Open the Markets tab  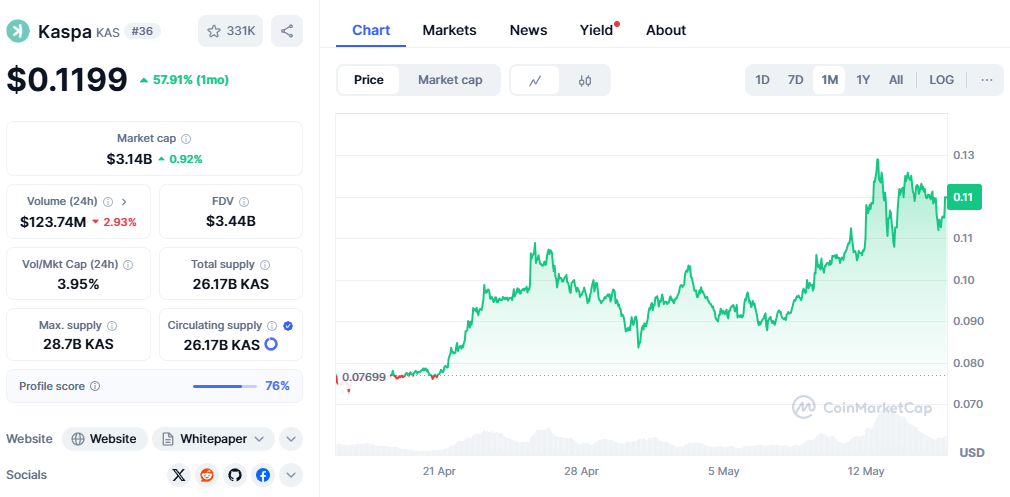(x=450, y=30)
